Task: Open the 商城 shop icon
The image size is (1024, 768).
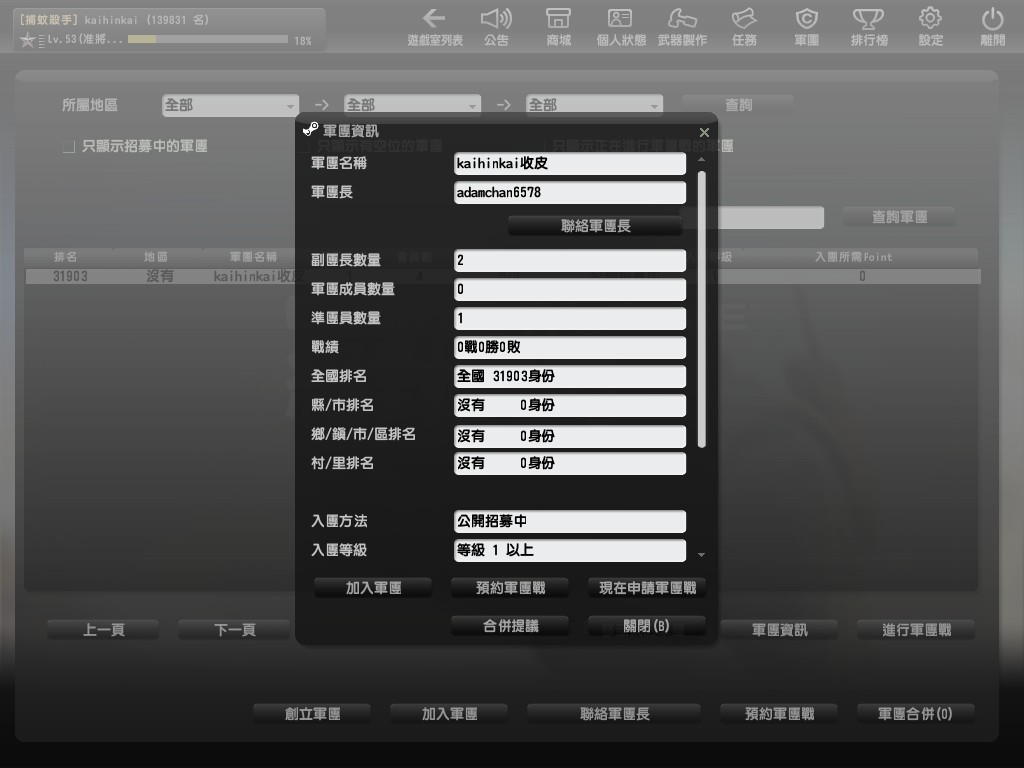Action: (x=558, y=26)
